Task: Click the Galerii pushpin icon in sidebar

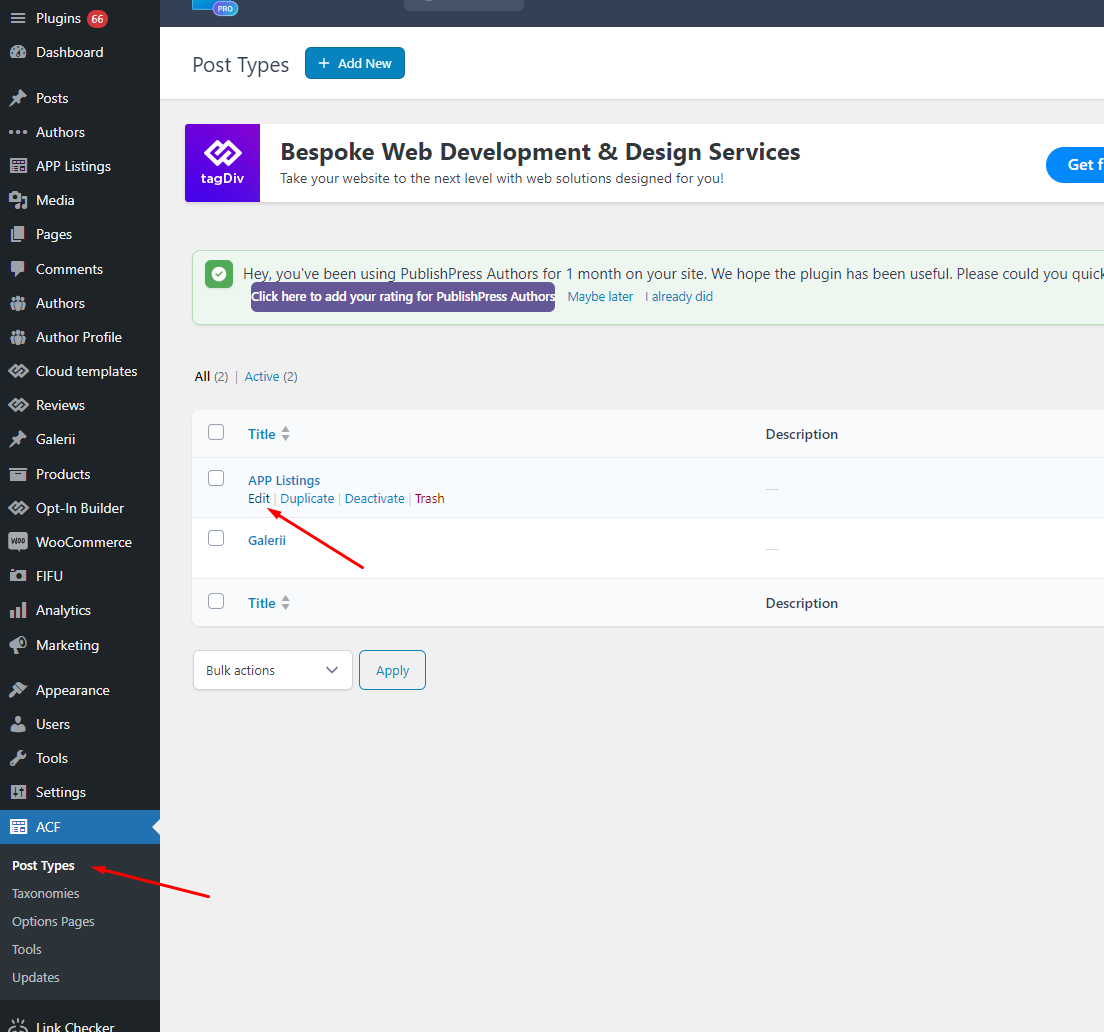Action: [x=18, y=439]
